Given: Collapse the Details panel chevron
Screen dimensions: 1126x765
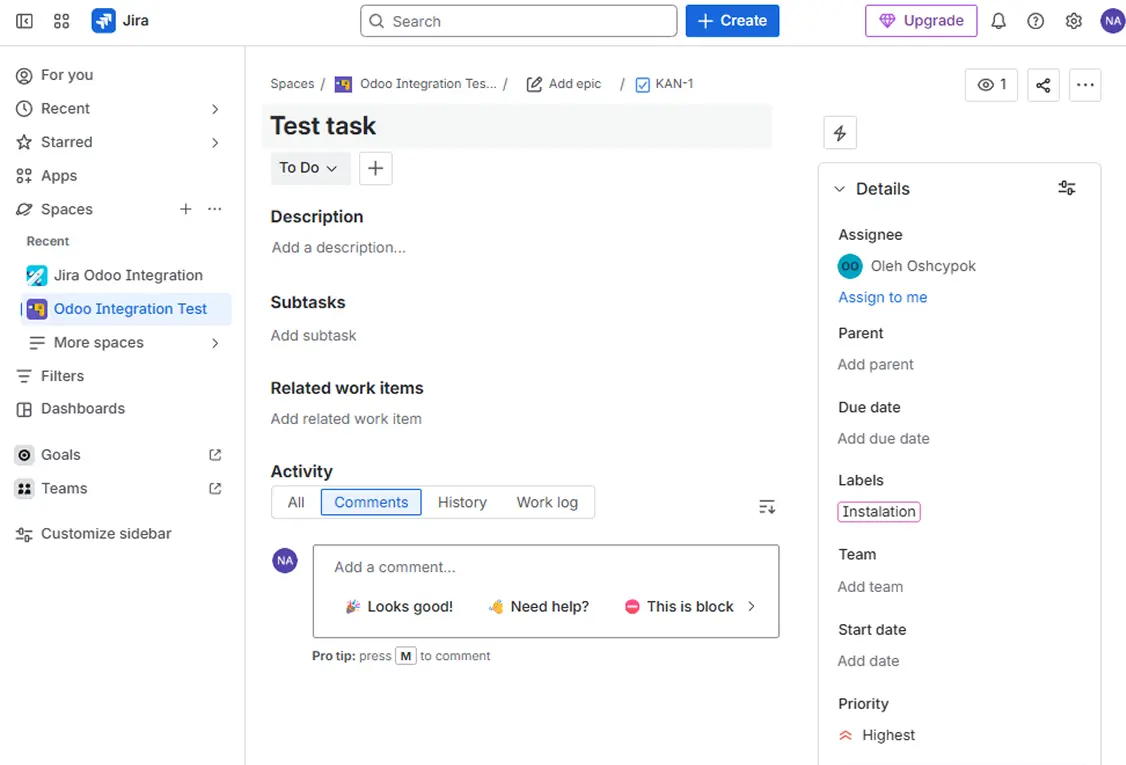Looking at the screenshot, I should point(839,189).
